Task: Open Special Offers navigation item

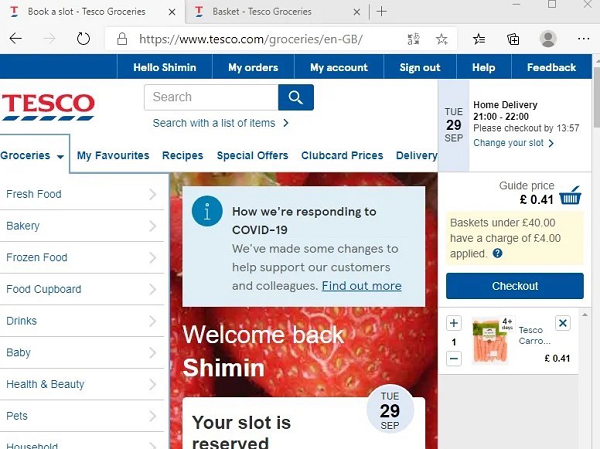Action: [253, 155]
